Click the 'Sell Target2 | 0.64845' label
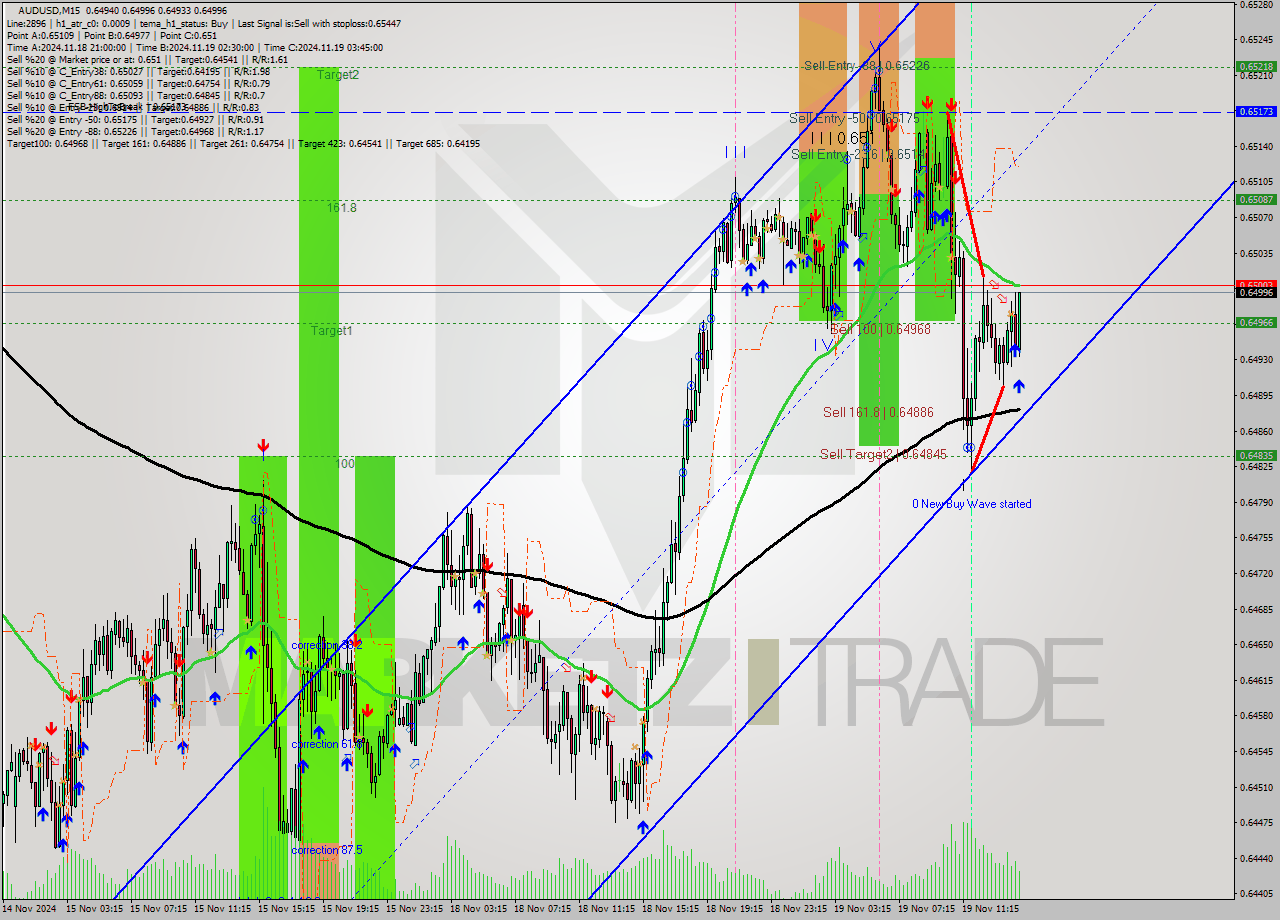This screenshot has height=920, width=1280. (883, 455)
